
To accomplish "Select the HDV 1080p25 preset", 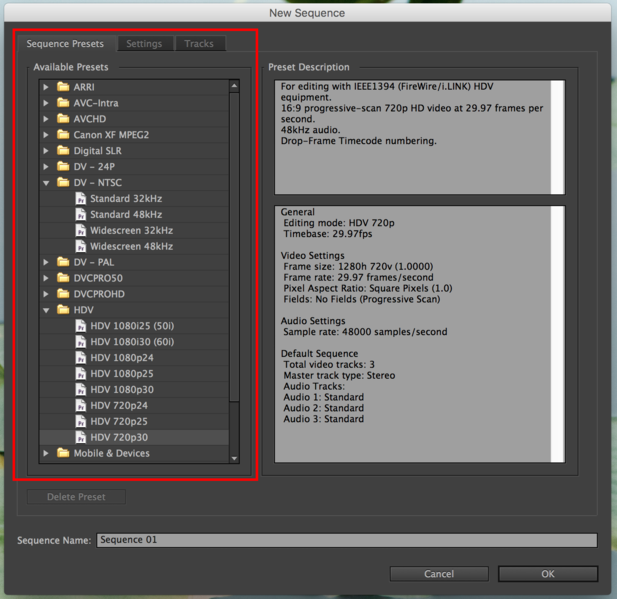I will point(122,373).
